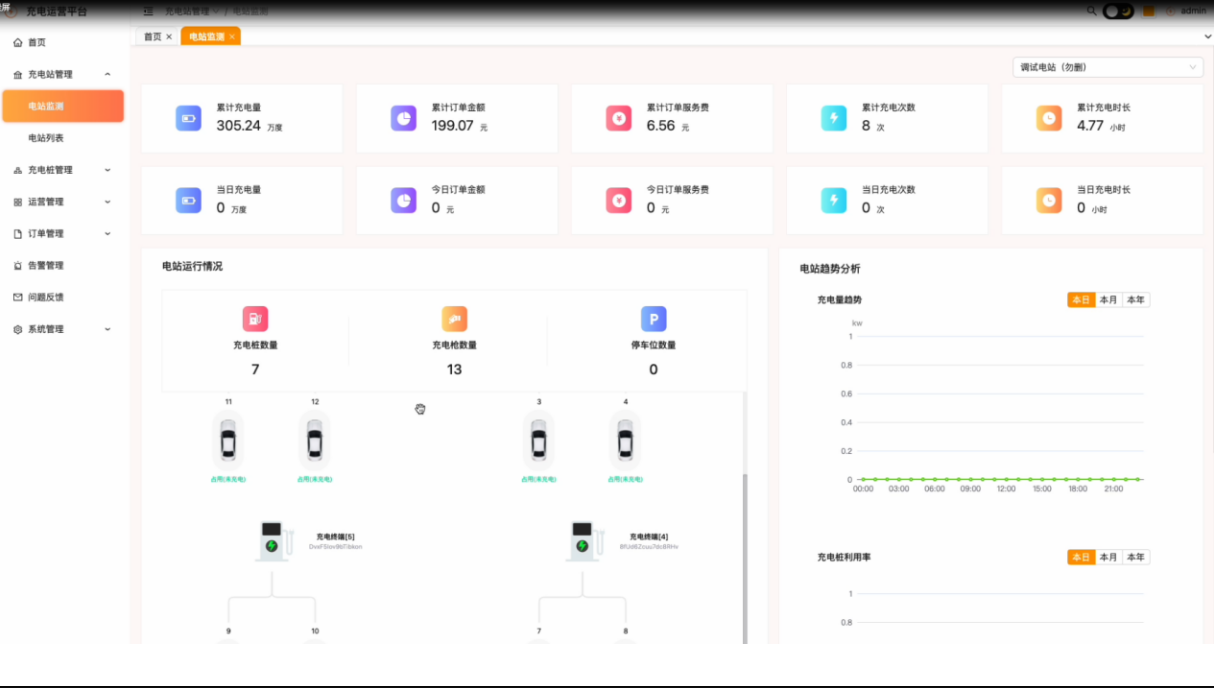Screen dimensions: 1214x688
Task: Click the 充电桩数量 fuel pump icon
Action: coord(255,319)
